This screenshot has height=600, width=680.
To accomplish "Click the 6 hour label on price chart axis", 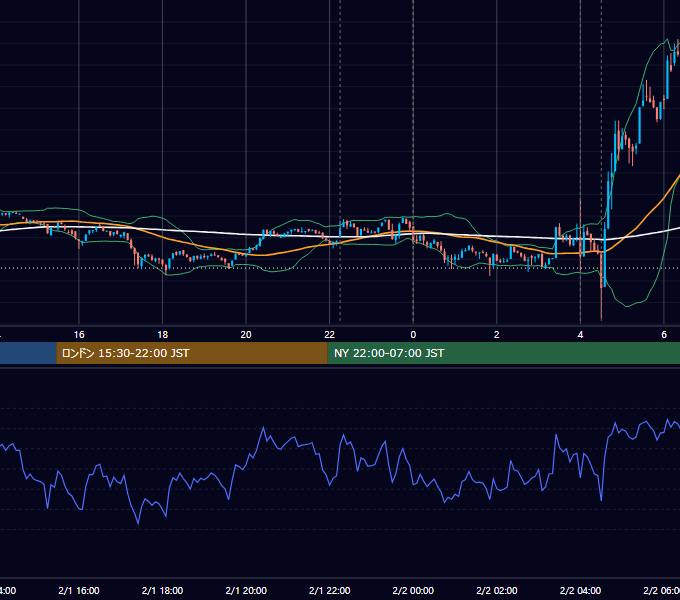I will (x=664, y=335).
